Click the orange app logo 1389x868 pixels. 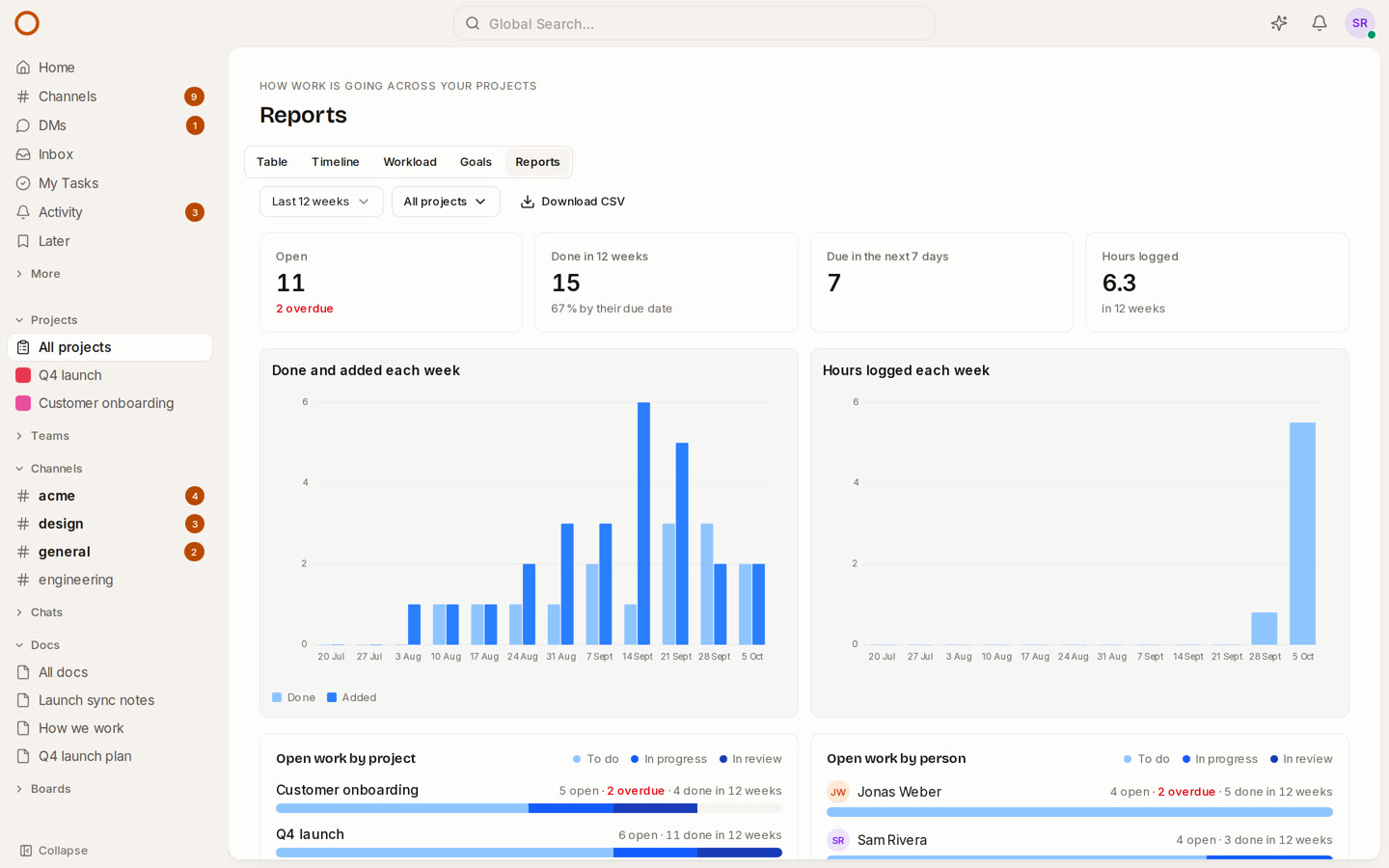pyautogui.click(x=27, y=23)
